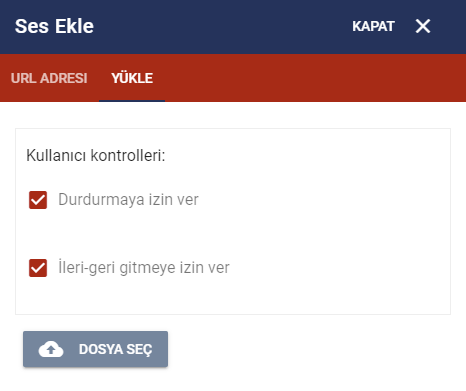
Task: Click the cloud upload icon
Action: coord(51,349)
